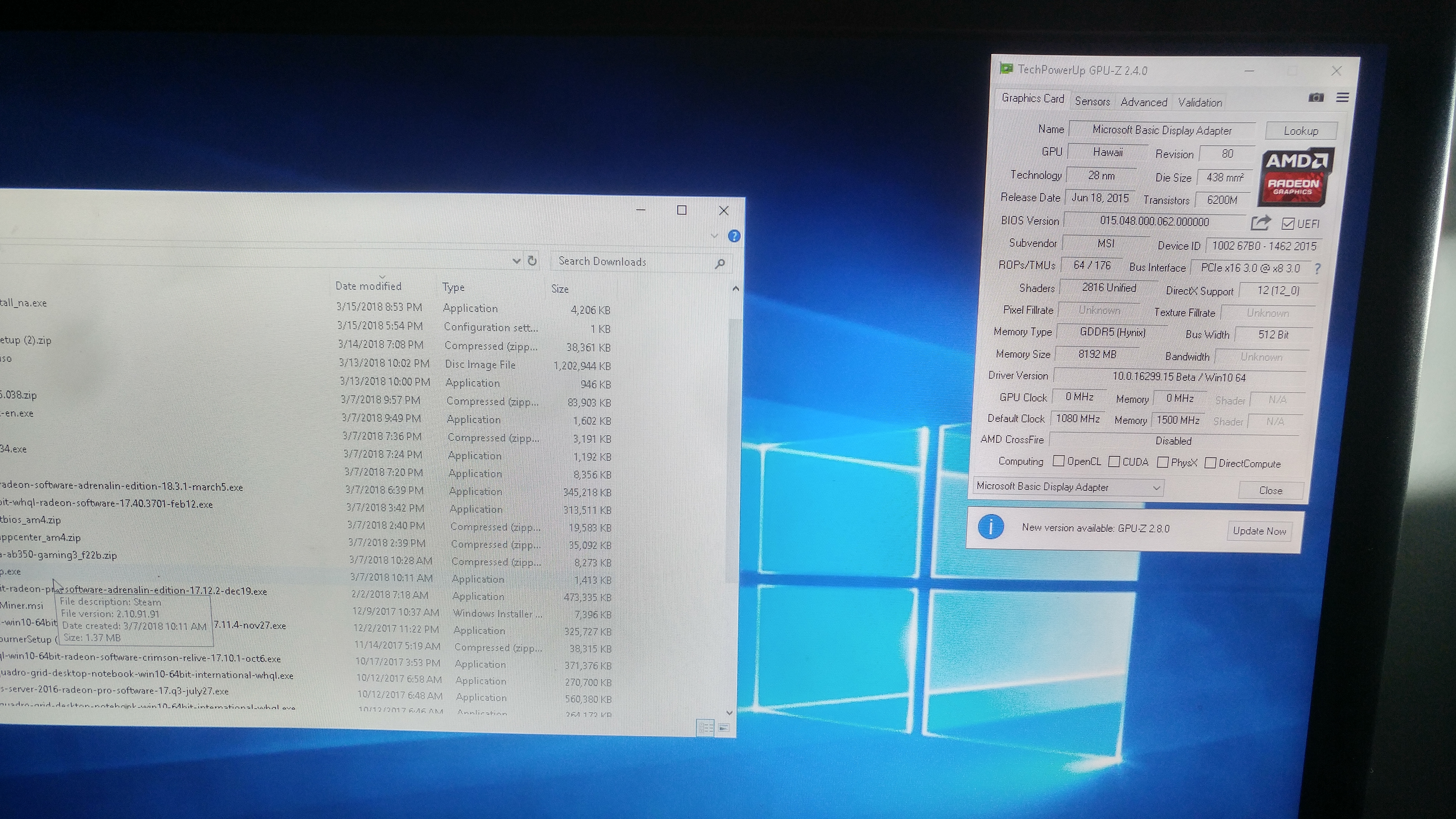Toggle the CUDA checkbox
This screenshot has height=819, width=1456.
coord(1114,462)
